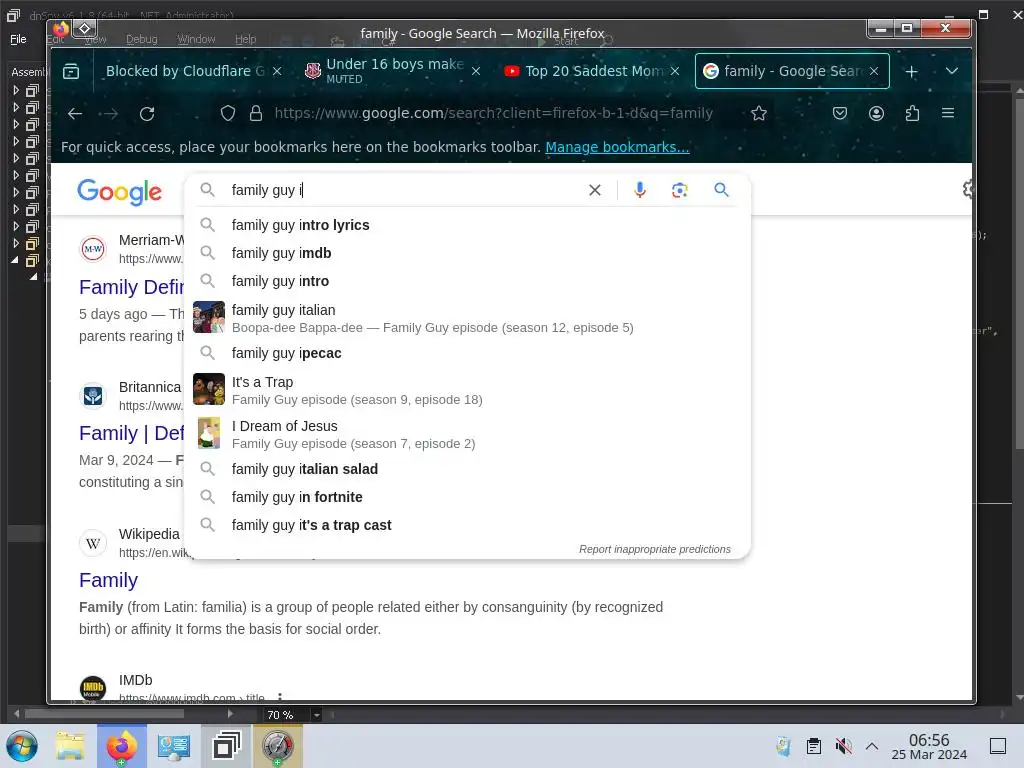Switch to Blocked by Cloudflare tab
Image resolution: width=1024 pixels, height=768 pixels.
185,71
